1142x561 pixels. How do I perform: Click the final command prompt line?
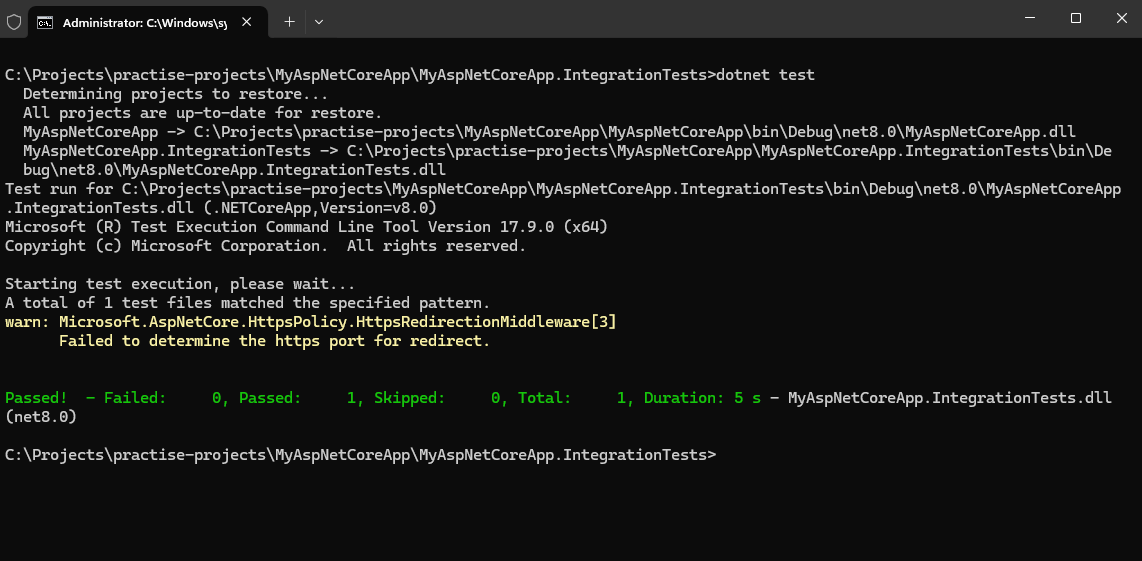coord(361,455)
